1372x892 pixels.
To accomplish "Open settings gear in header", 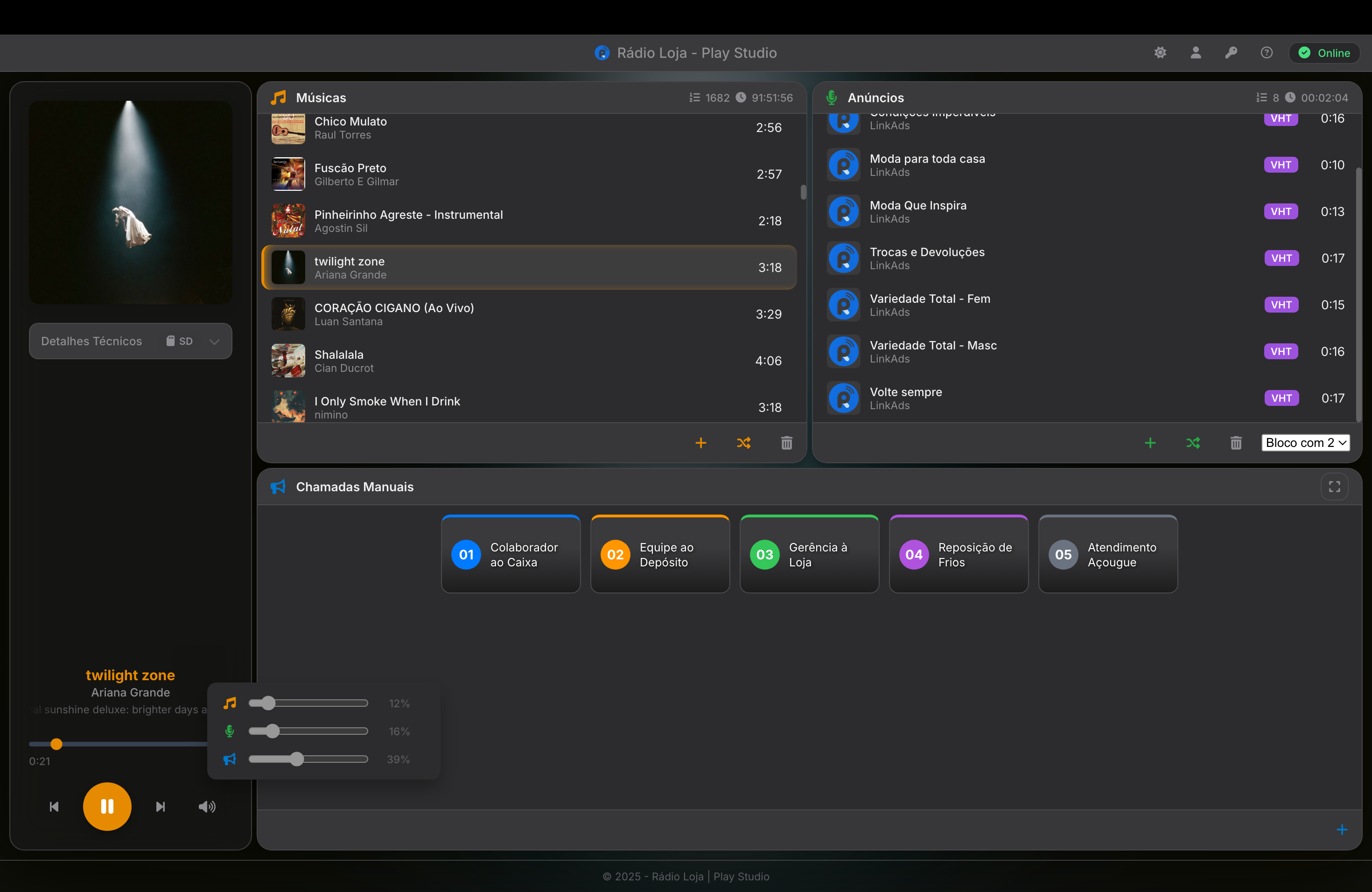I will click(1160, 53).
